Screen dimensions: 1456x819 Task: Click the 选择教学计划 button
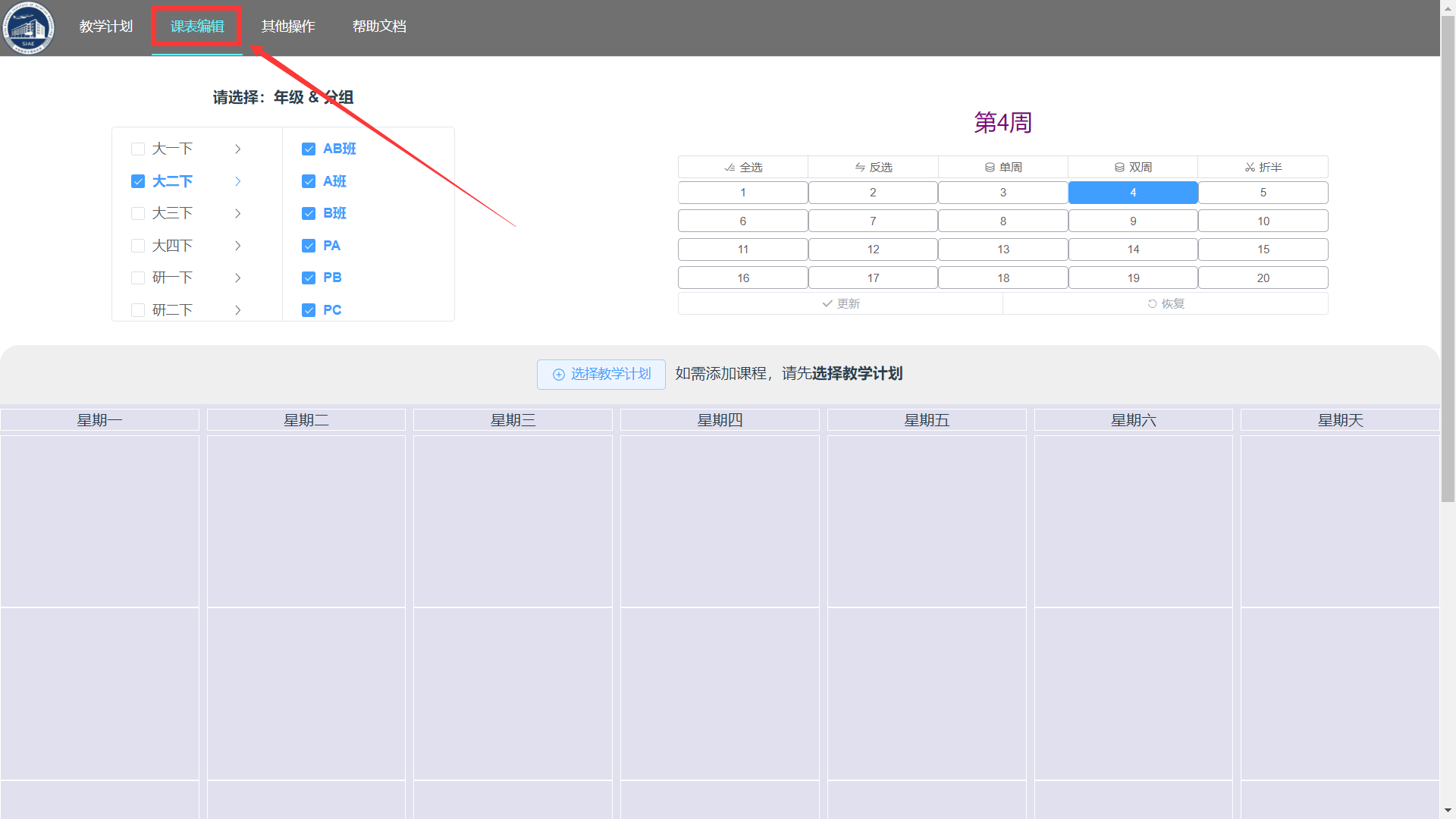(x=601, y=374)
